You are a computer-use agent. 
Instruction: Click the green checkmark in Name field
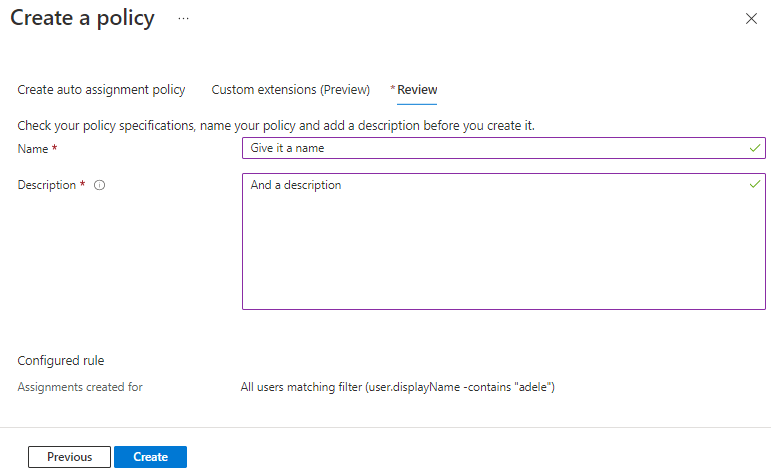point(754,148)
